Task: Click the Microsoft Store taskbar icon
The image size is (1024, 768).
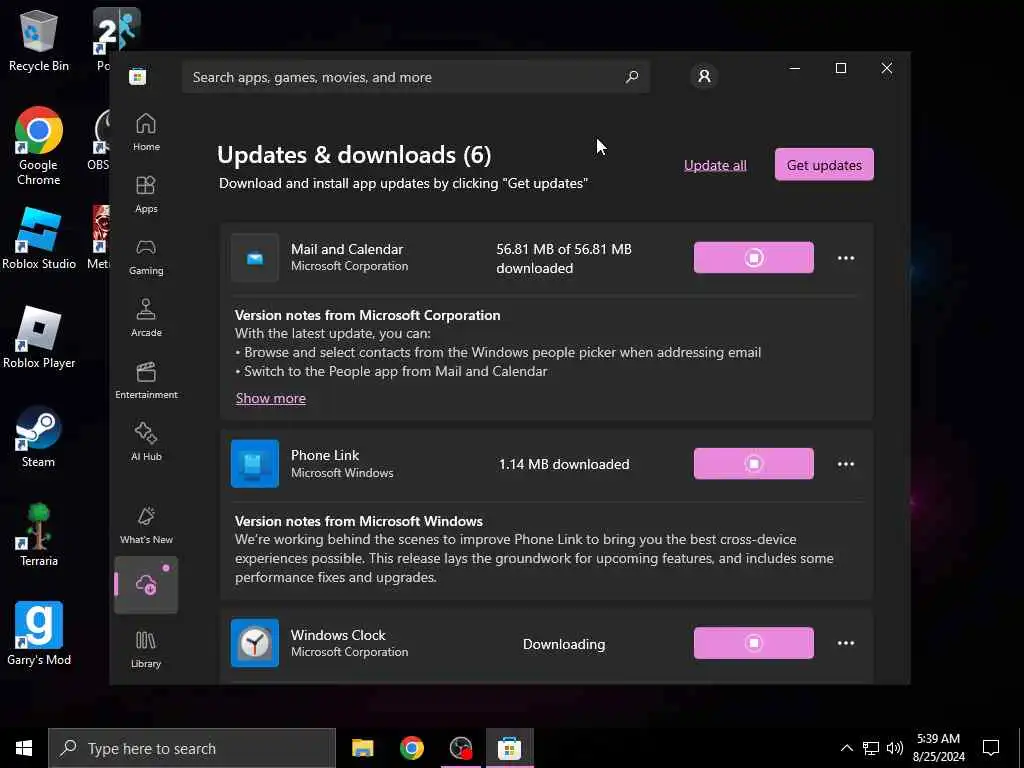Action: [509, 748]
